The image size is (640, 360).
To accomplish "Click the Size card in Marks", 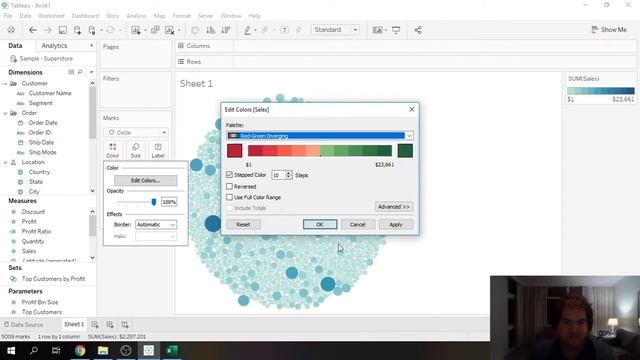I will tap(136, 150).
